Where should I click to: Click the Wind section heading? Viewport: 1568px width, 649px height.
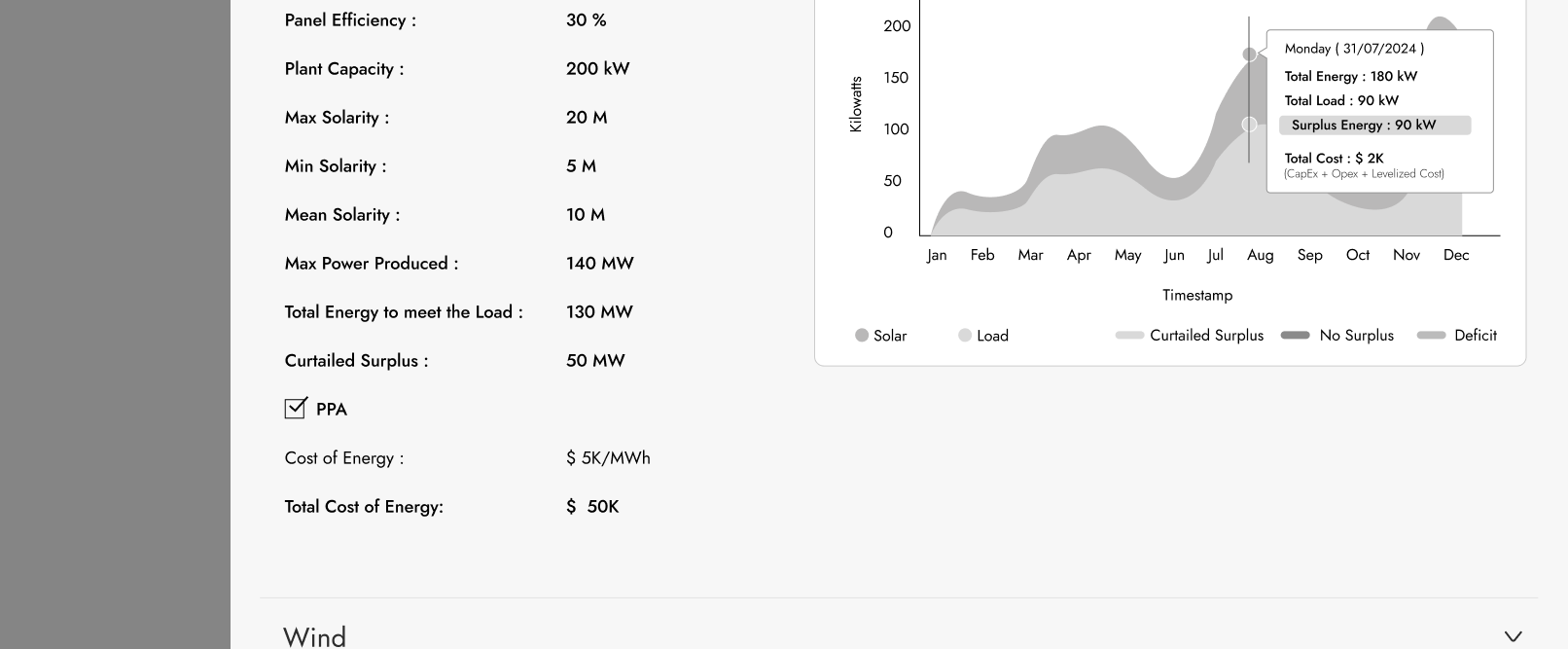314,636
